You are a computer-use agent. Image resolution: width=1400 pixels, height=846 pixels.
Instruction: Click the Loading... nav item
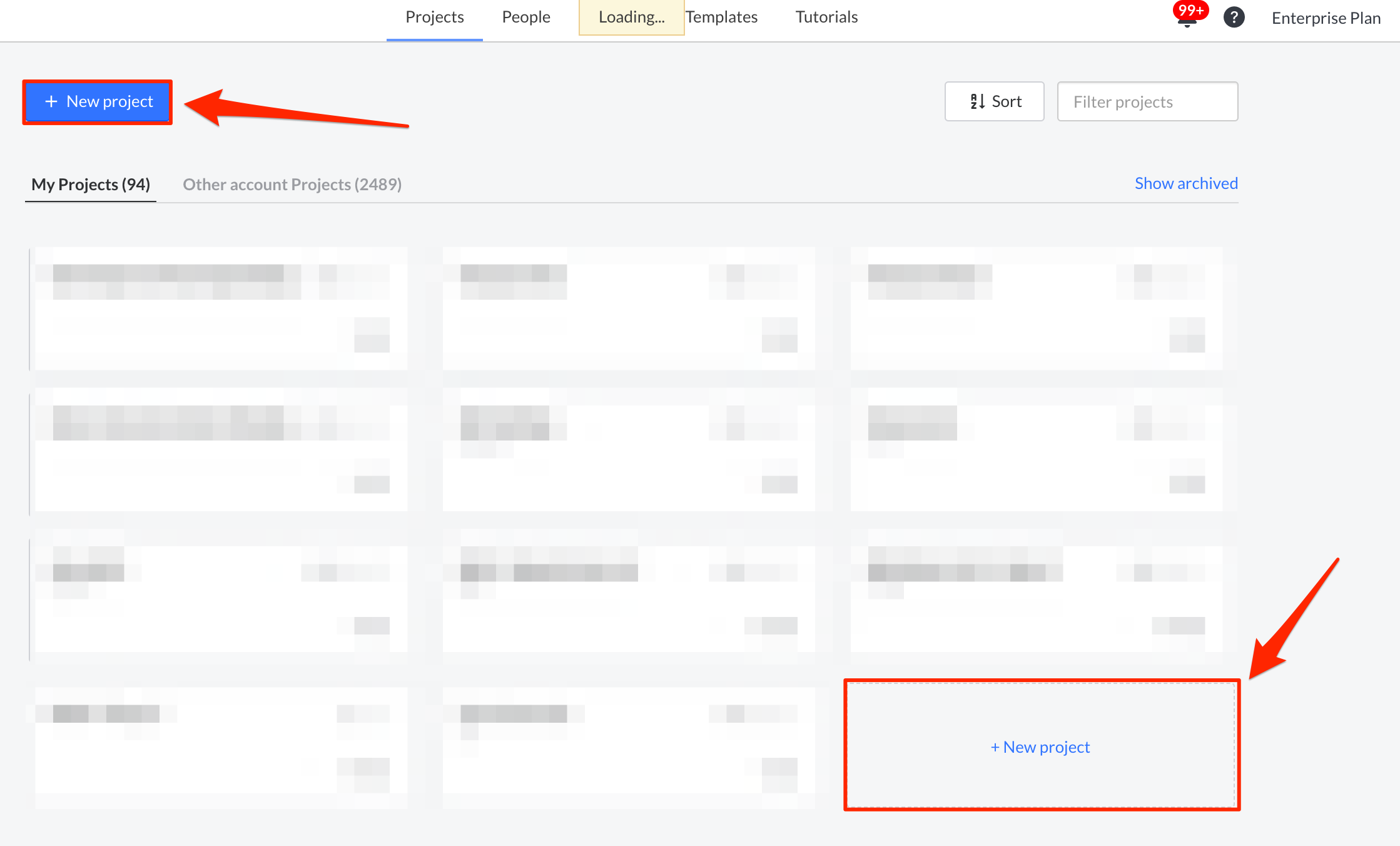[631, 17]
